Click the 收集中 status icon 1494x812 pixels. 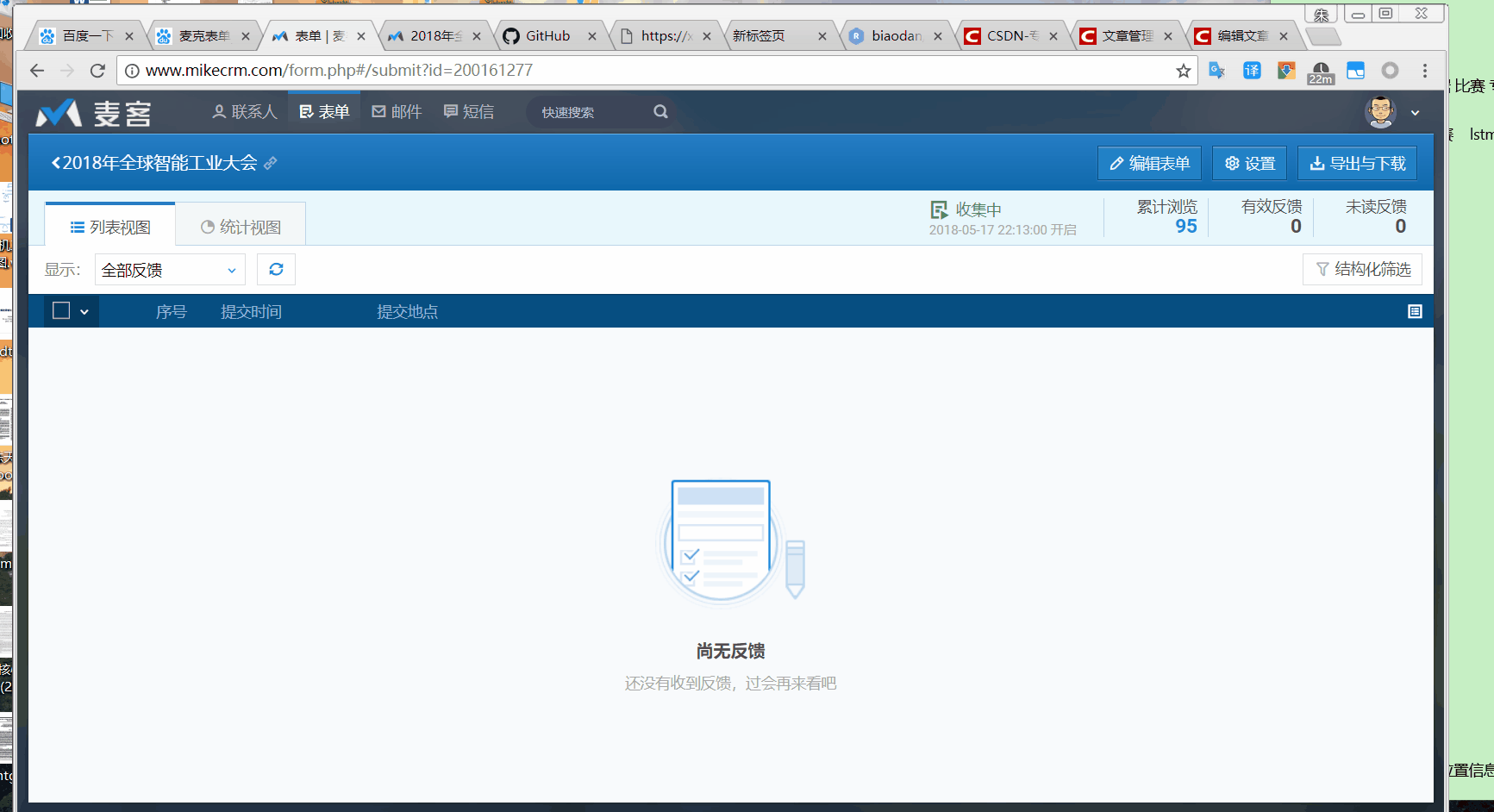coord(939,209)
